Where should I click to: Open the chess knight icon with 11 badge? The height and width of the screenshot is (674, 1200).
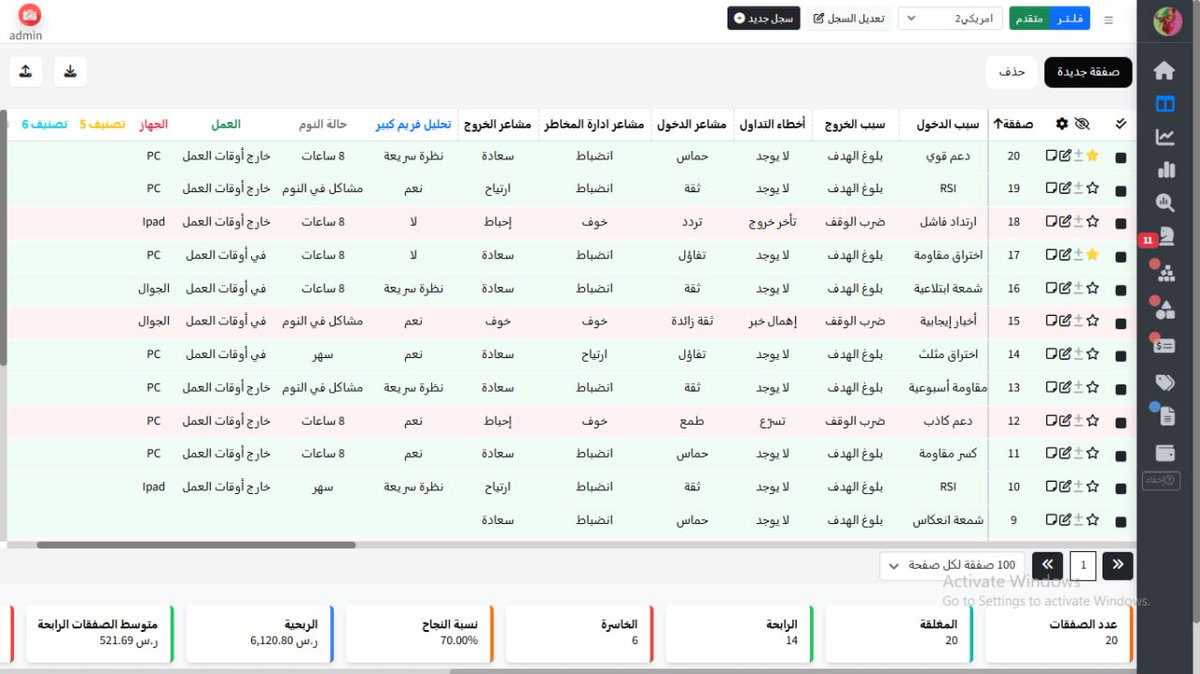pyautogui.click(x=1164, y=237)
